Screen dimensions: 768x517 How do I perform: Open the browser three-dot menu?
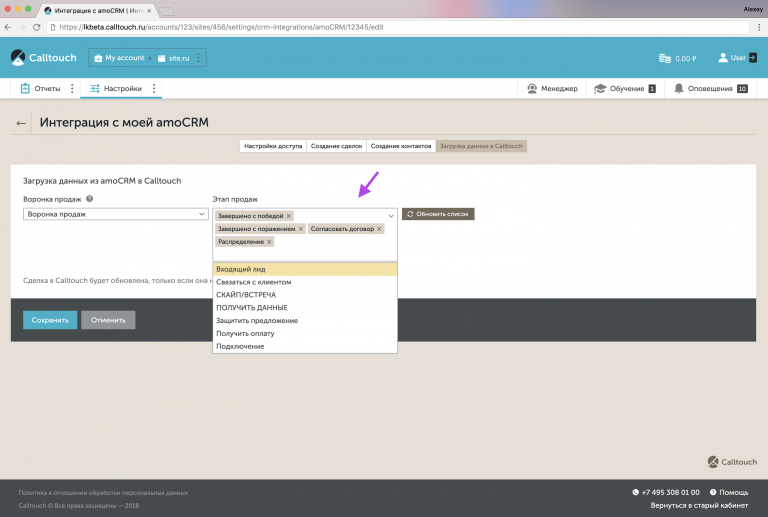(x=759, y=27)
